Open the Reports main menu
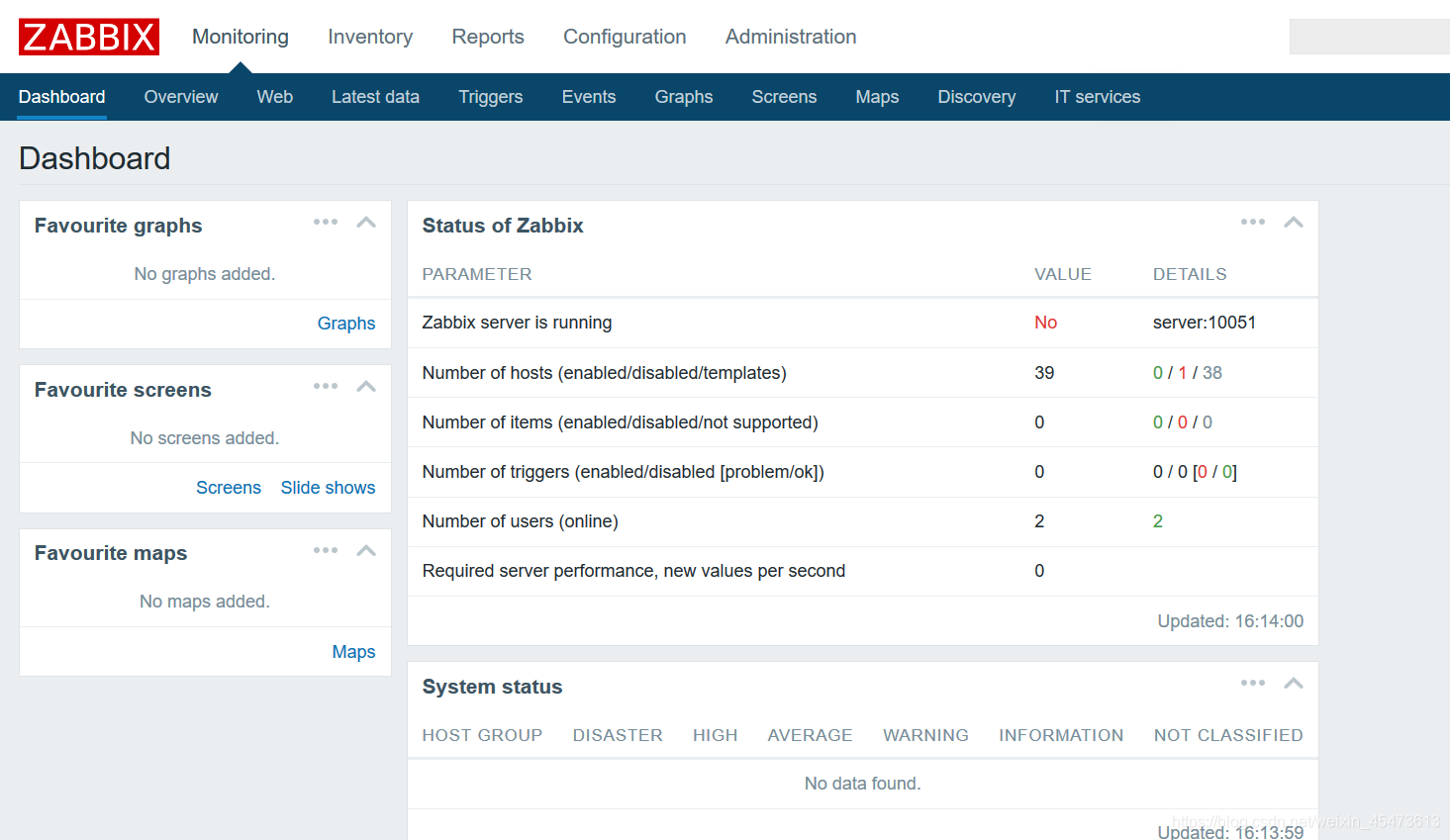This screenshot has width=1450, height=840. (x=488, y=37)
